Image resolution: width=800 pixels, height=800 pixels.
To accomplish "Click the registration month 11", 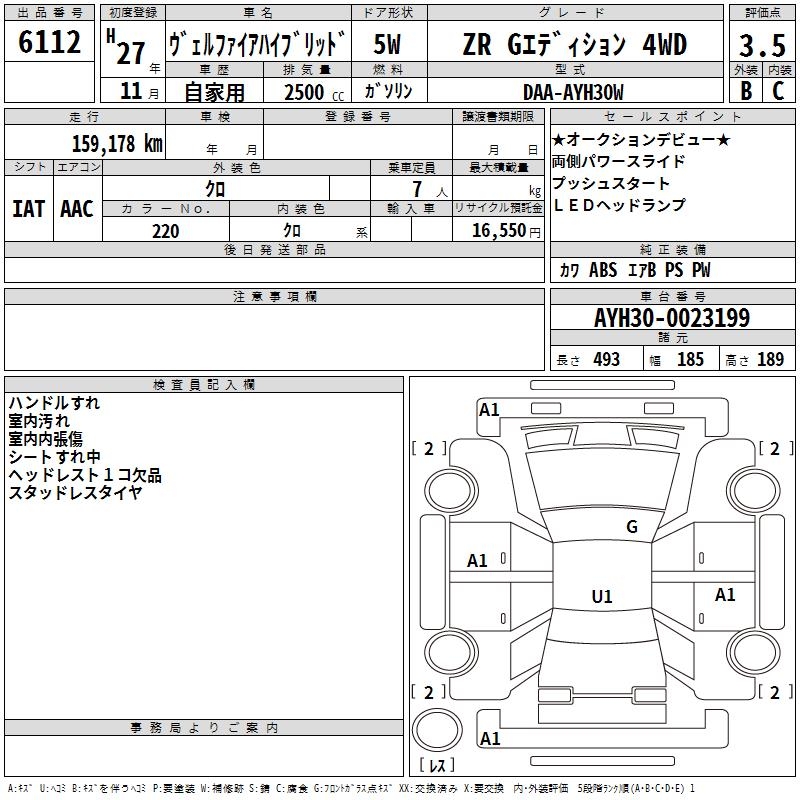I will click(131, 91).
